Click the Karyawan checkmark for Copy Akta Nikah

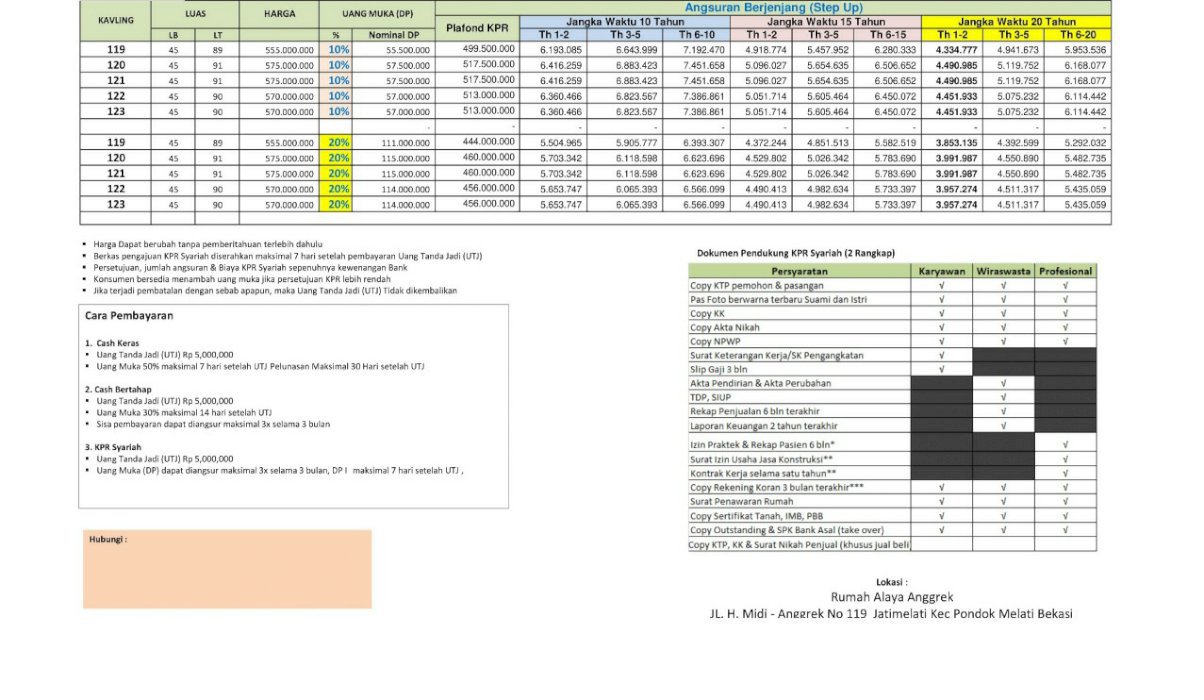942,327
